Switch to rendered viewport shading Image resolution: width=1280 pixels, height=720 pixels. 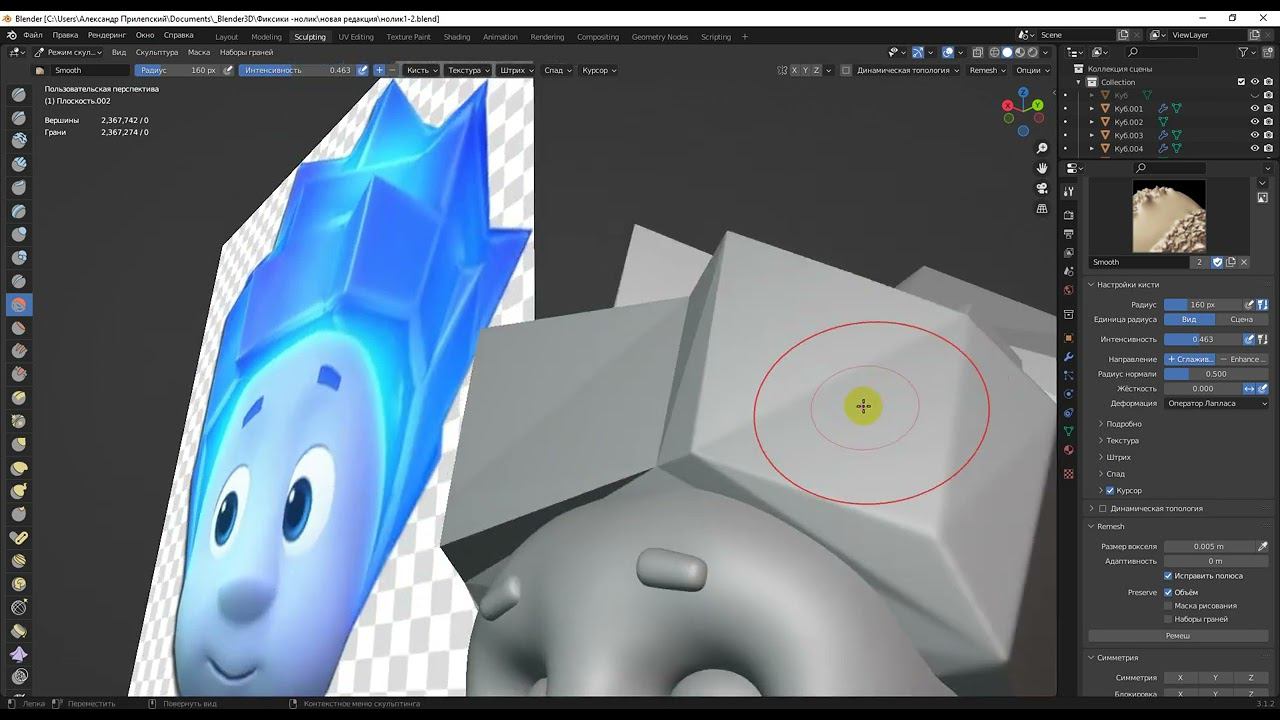click(1034, 52)
